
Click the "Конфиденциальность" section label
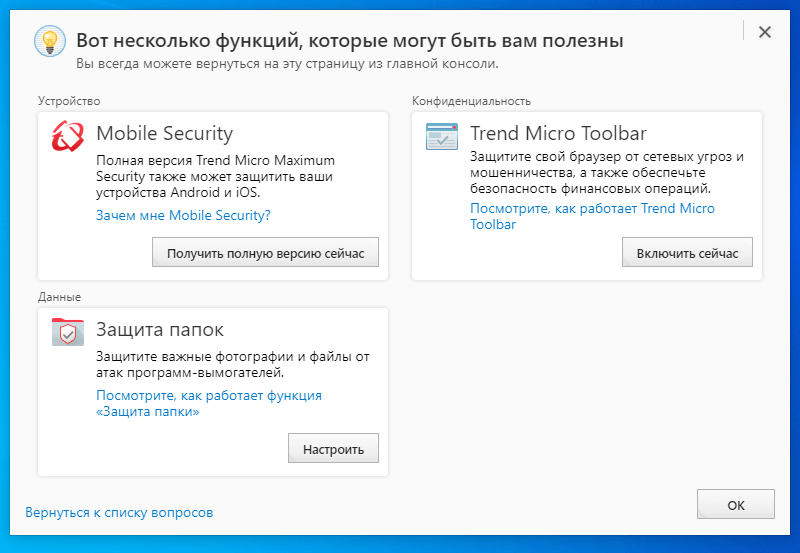tap(471, 101)
